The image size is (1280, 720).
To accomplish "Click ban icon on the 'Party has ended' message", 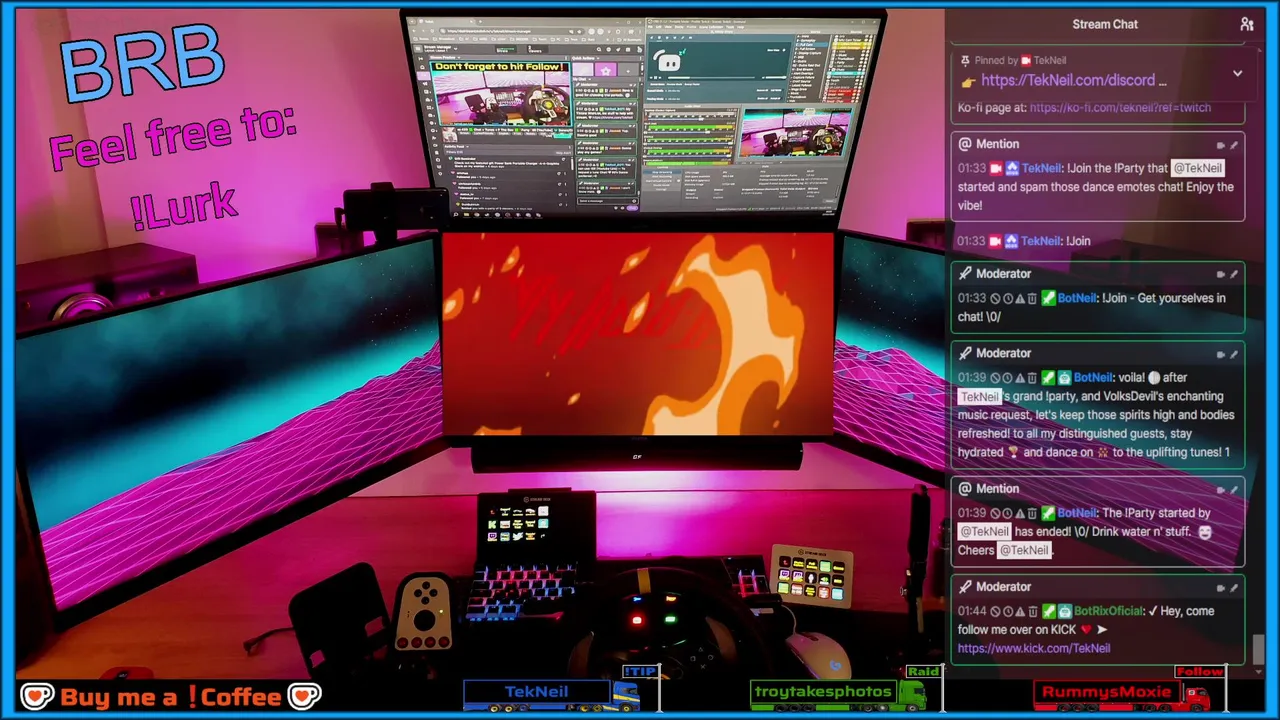I will pyautogui.click(x=995, y=513).
